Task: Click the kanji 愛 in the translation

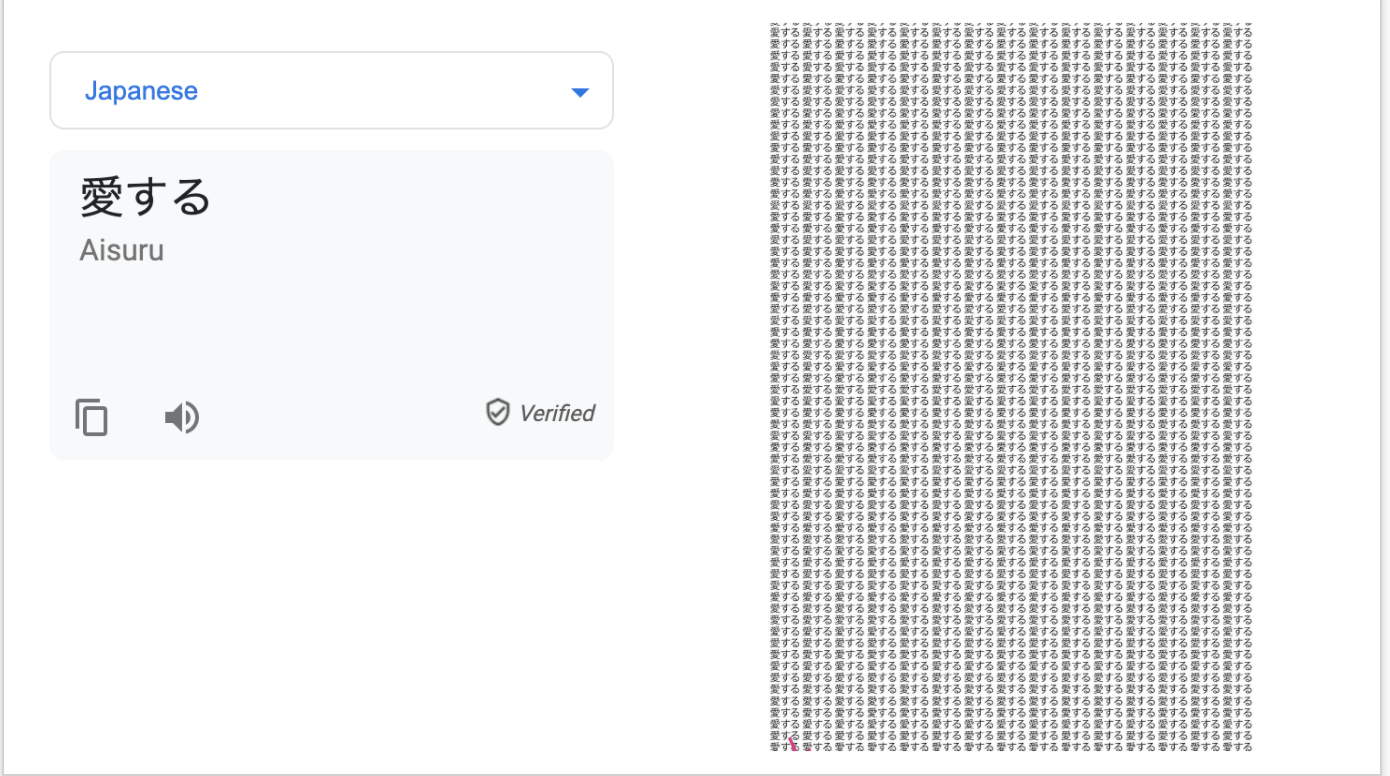Action: pyautogui.click(x=101, y=196)
